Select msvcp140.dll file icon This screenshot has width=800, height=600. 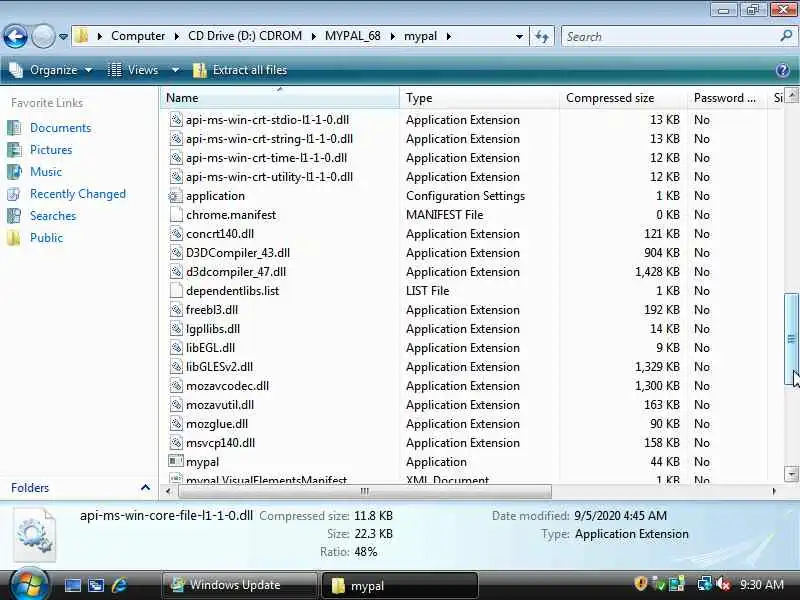pos(176,443)
